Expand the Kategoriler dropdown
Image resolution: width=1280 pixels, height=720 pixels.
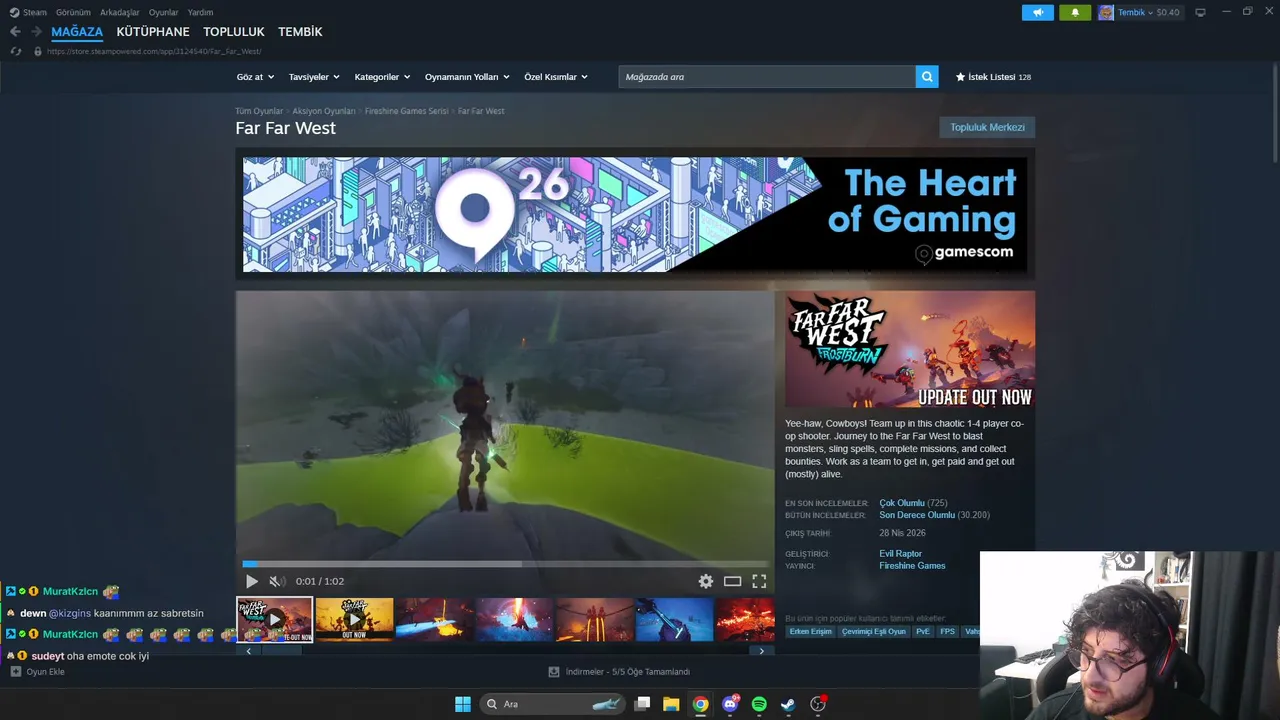(x=382, y=77)
